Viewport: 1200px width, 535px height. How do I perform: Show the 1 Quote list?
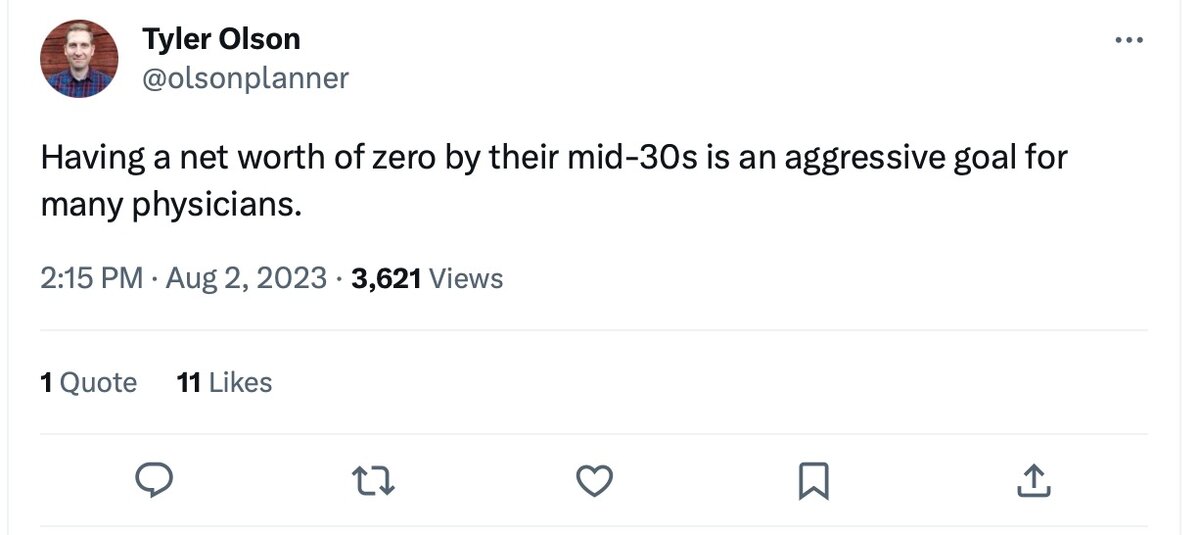point(89,382)
